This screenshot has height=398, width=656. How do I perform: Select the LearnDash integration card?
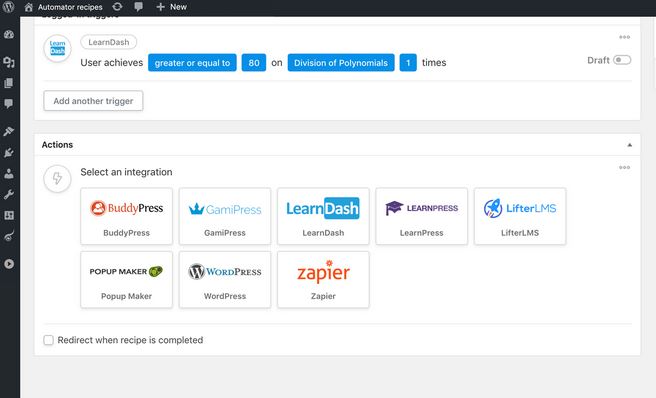tap(323, 216)
